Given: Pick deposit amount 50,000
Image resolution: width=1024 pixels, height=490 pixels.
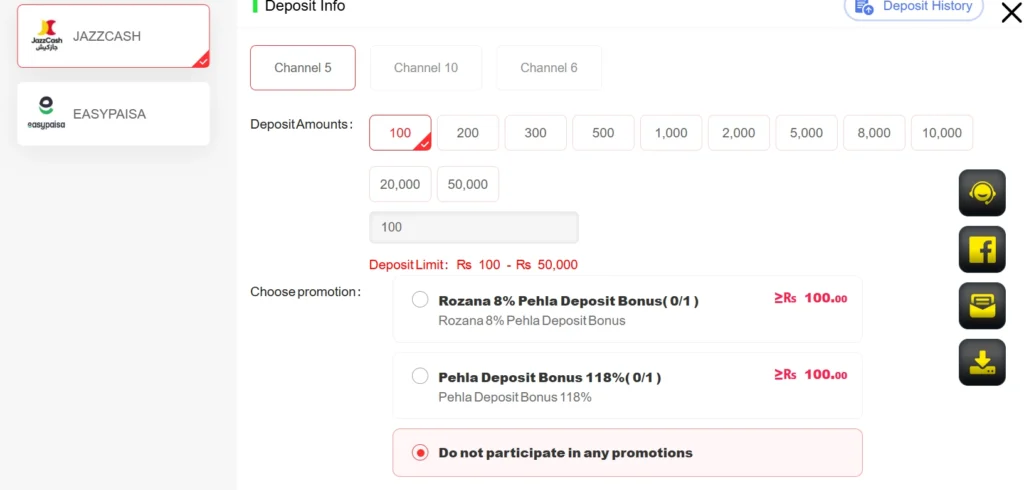Looking at the screenshot, I should tap(468, 184).
